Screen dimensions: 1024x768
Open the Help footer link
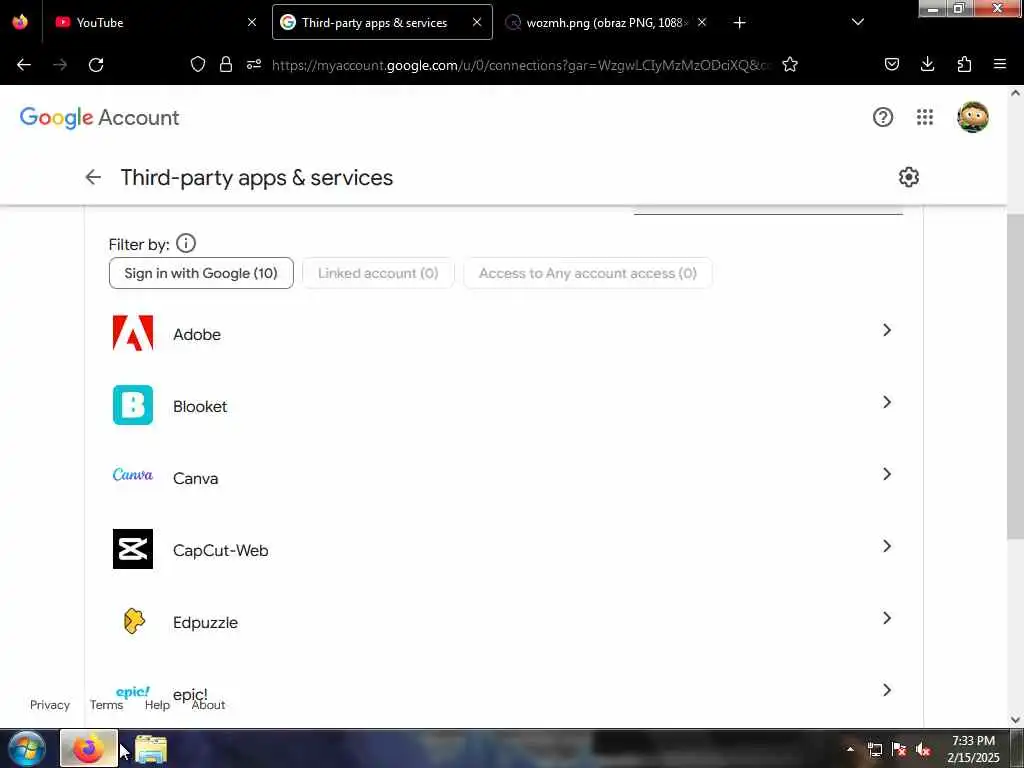pos(157,705)
